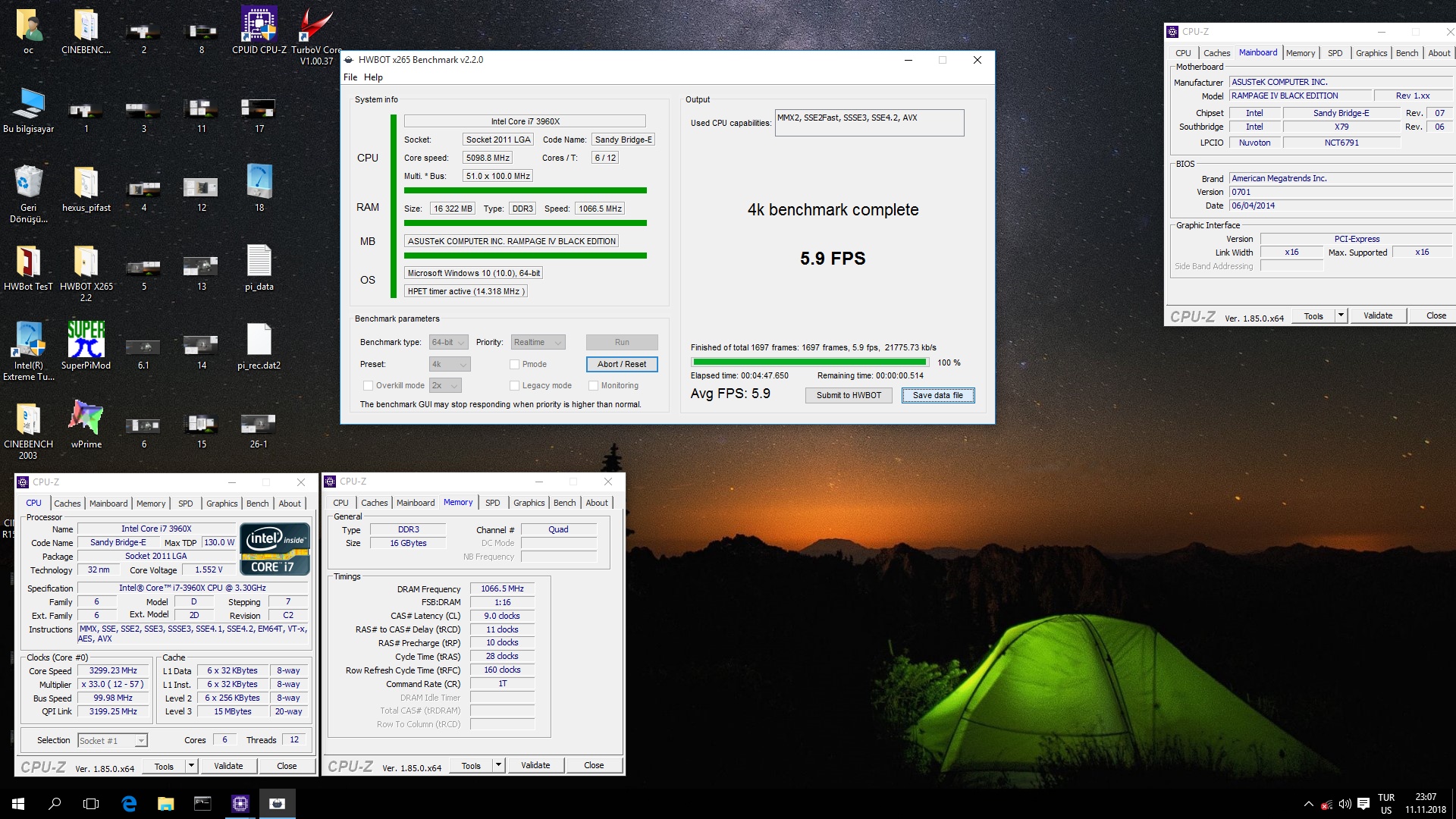Expand Tools arrow in CPU-Z Memory window
Viewport: 1456px width, 819px height.
[x=499, y=765]
